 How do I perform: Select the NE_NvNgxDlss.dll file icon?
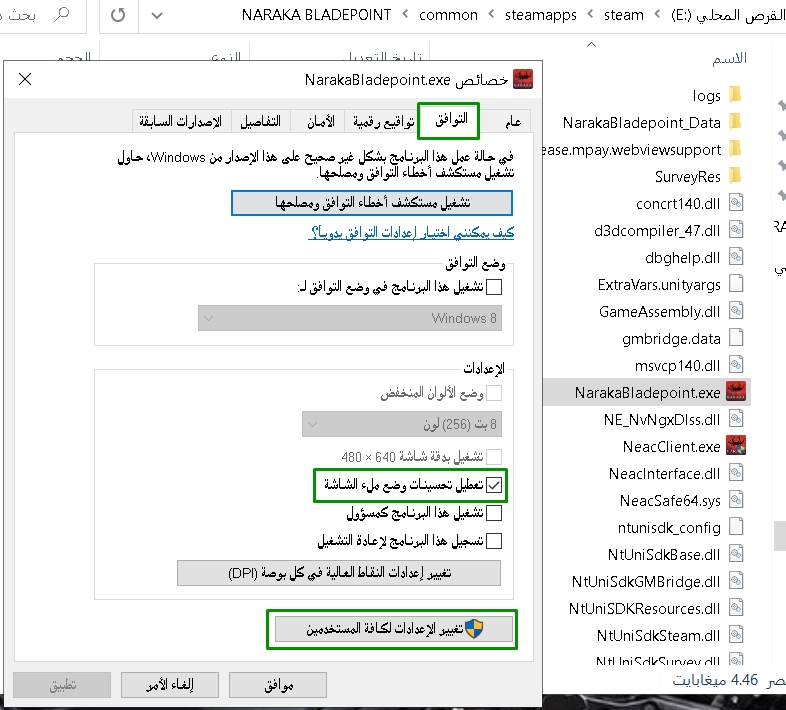(735, 419)
